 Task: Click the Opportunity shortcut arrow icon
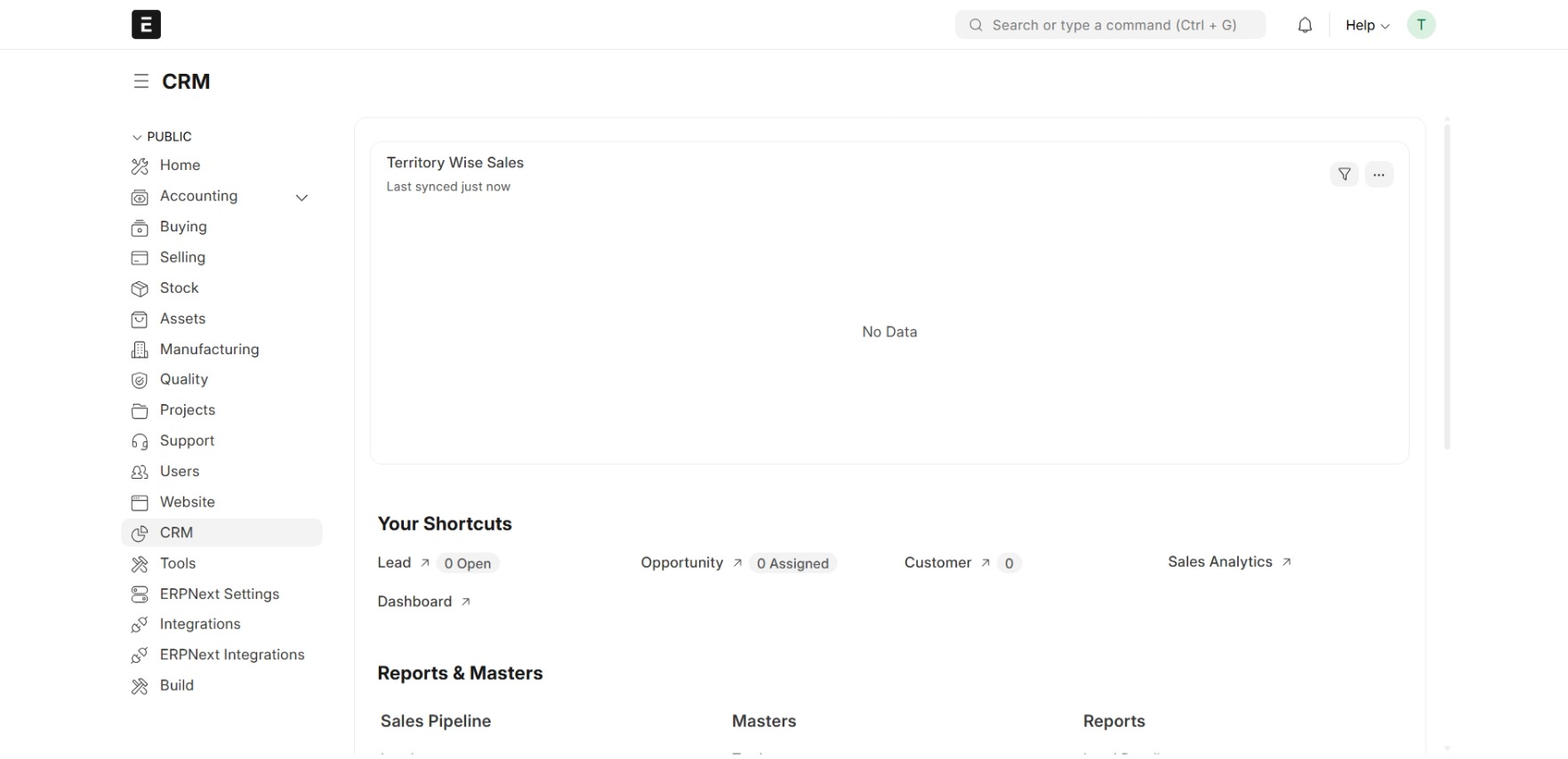pos(737,563)
